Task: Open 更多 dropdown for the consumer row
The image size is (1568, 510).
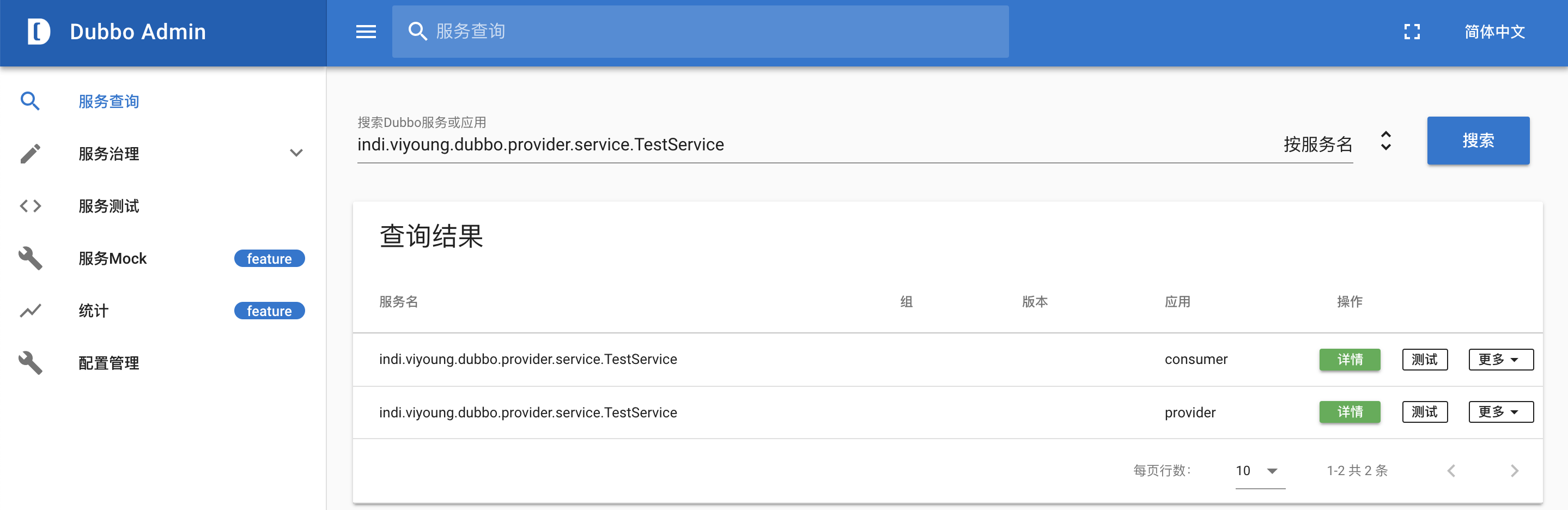Action: click(x=1500, y=359)
